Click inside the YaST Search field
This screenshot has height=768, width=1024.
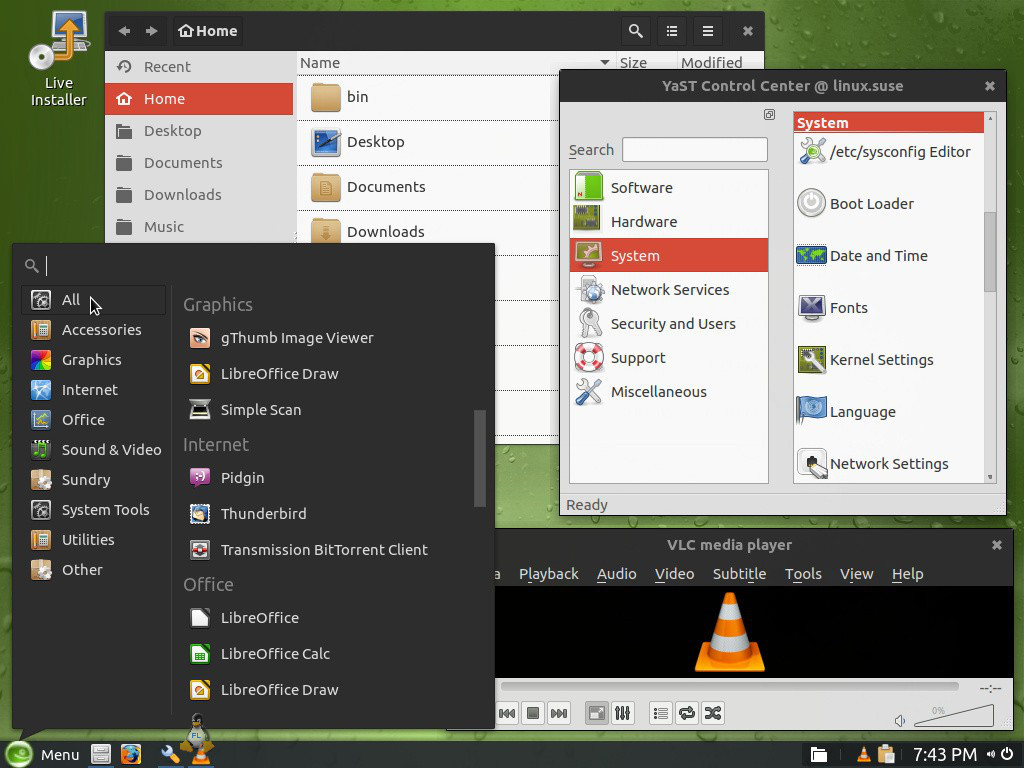(694, 149)
